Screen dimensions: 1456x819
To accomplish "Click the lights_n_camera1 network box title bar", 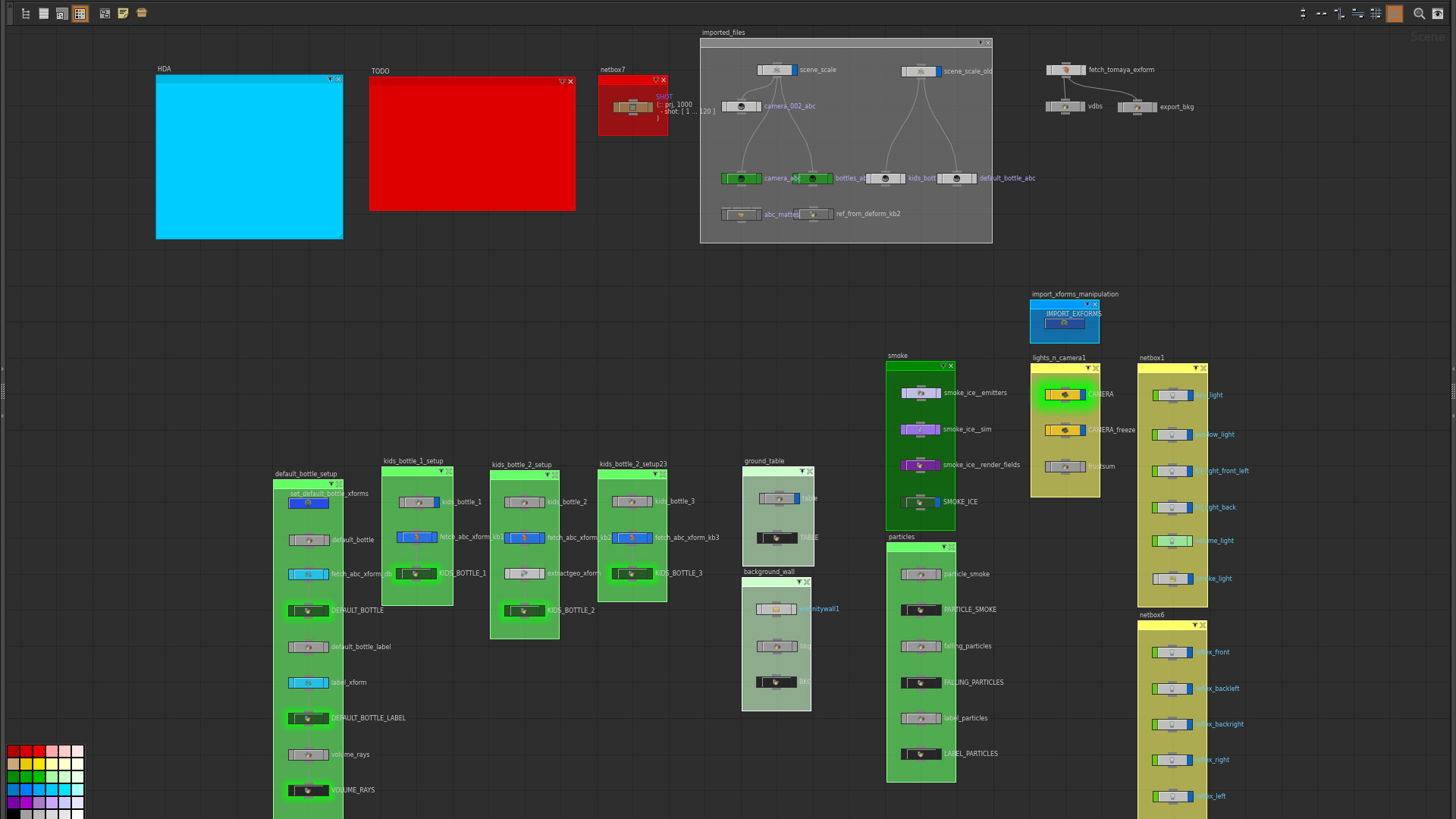I will point(1057,369).
